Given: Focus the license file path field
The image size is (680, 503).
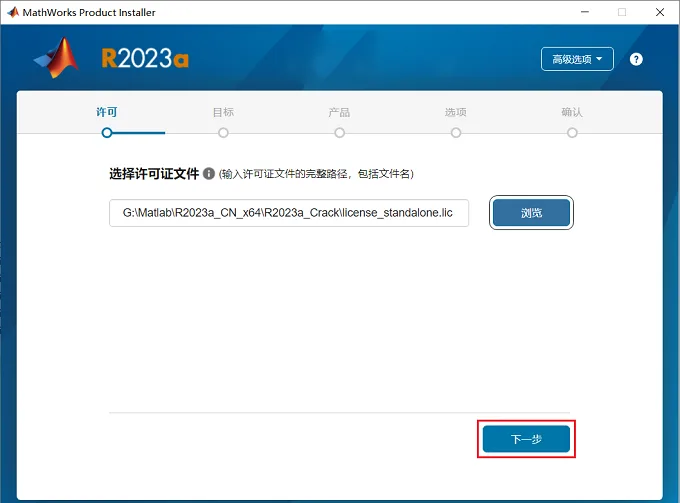Looking at the screenshot, I should [x=289, y=213].
